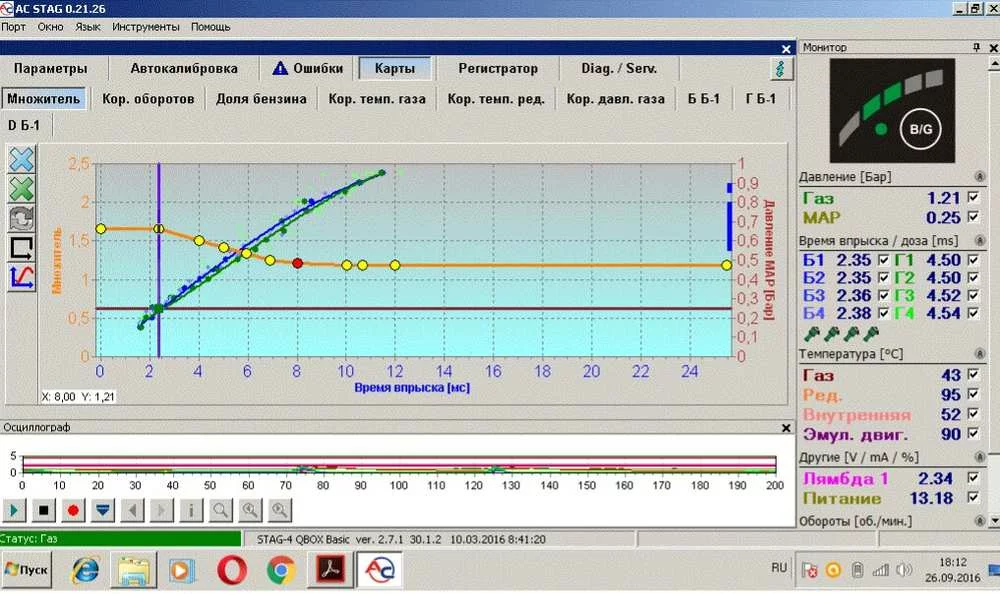The height and width of the screenshot is (594, 1000).
Task: Switch to the Автокалибровка tab
Action: click(184, 69)
